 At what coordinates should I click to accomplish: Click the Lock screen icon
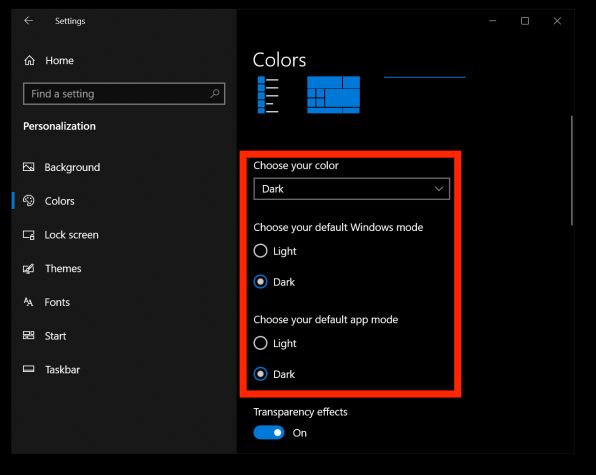(x=29, y=235)
